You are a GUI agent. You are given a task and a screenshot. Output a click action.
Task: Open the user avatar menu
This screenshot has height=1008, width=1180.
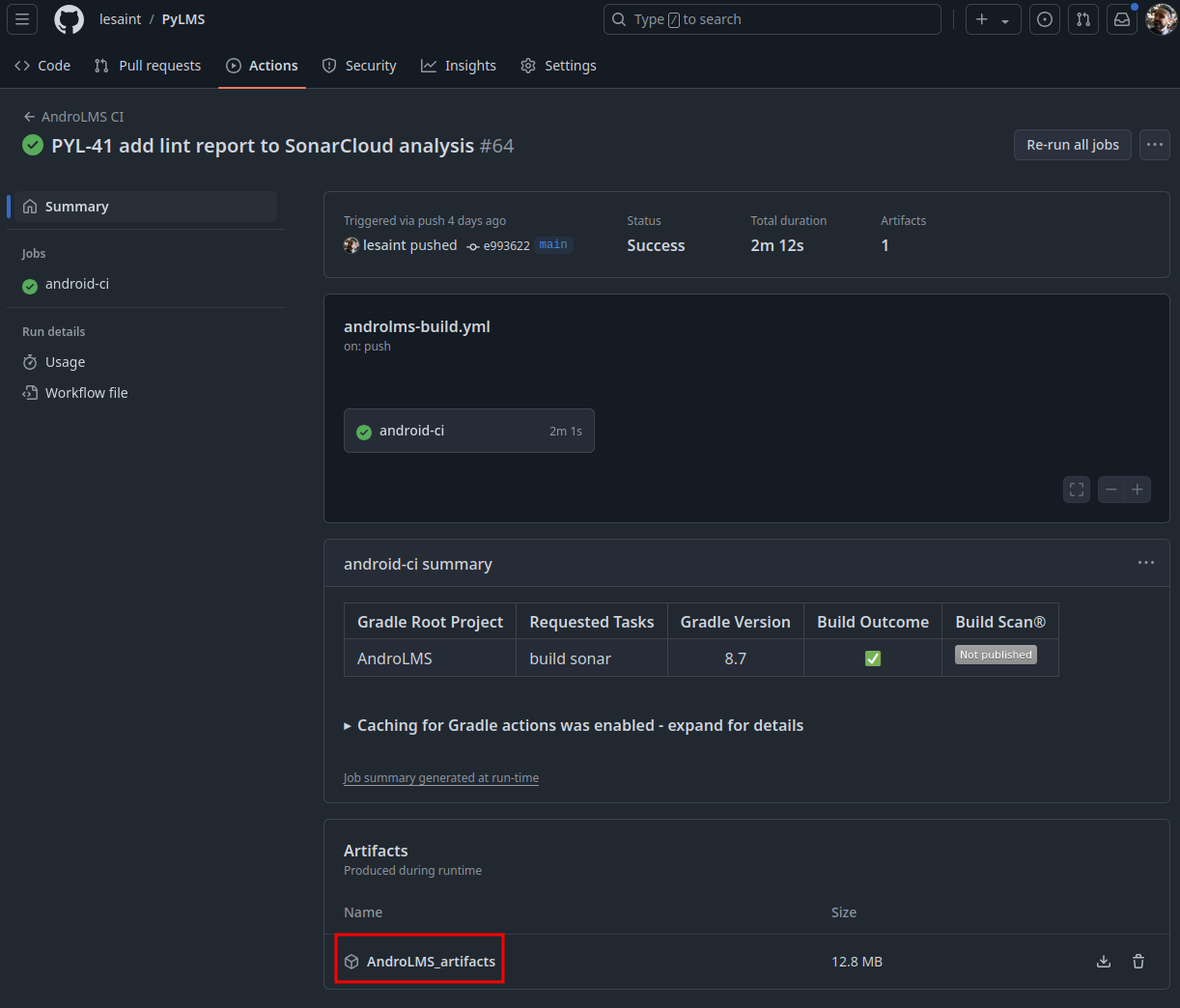(x=1161, y=19)
